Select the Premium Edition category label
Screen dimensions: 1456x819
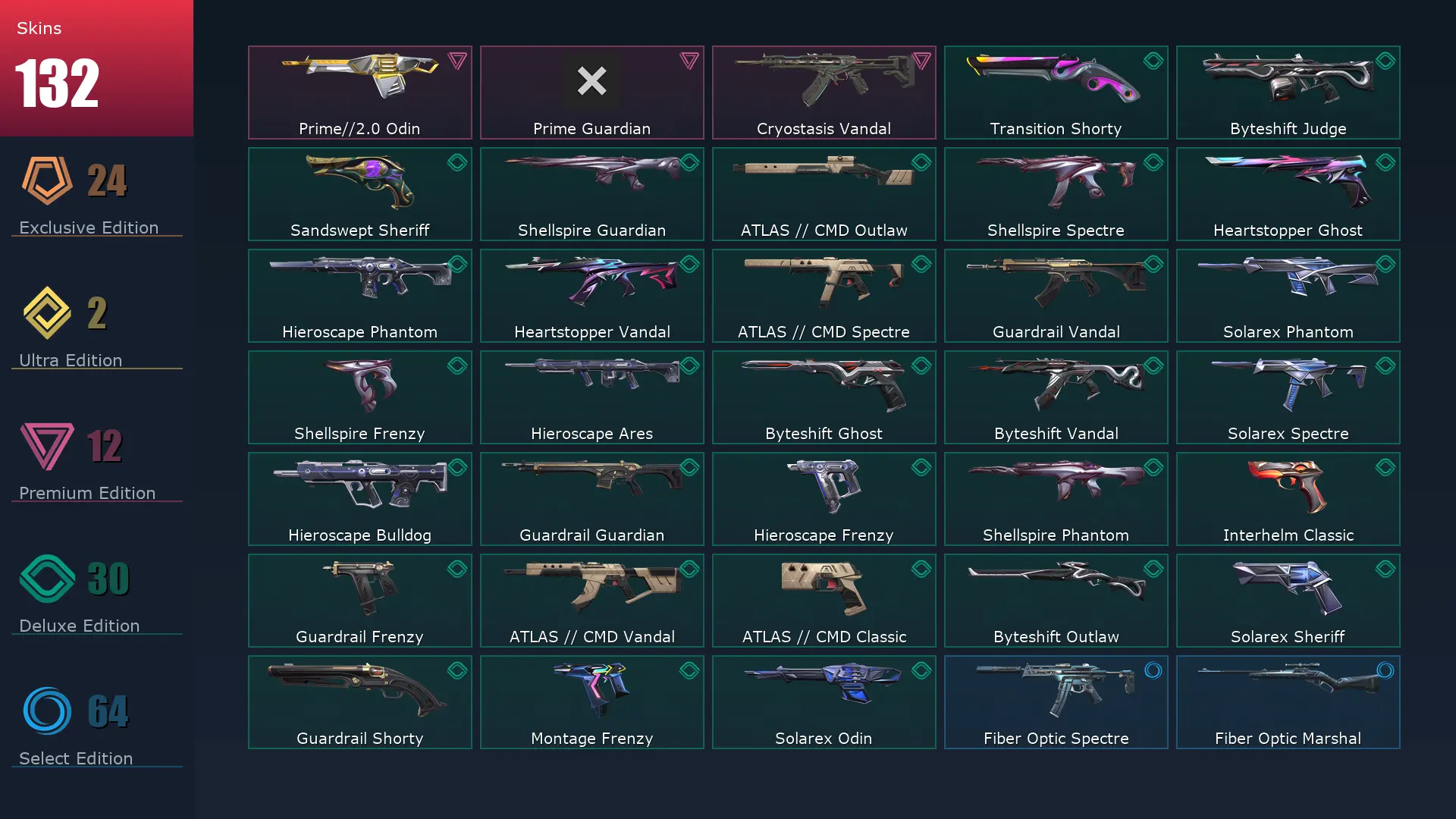pyautogui.click(x=87, y=493)
